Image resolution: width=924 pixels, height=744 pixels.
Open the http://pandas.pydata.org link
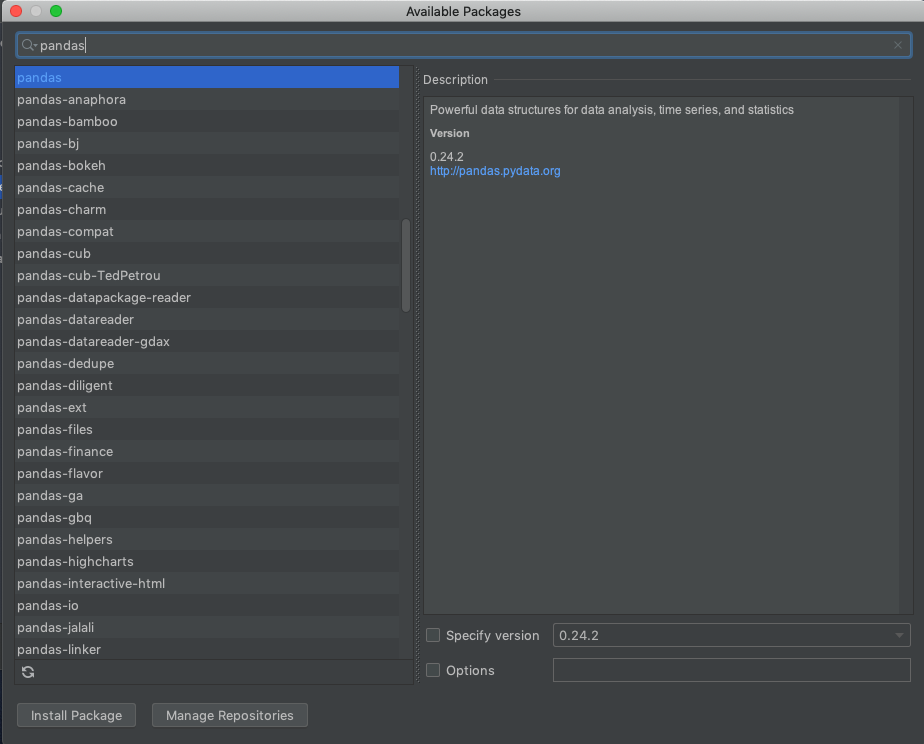[495, 171]
